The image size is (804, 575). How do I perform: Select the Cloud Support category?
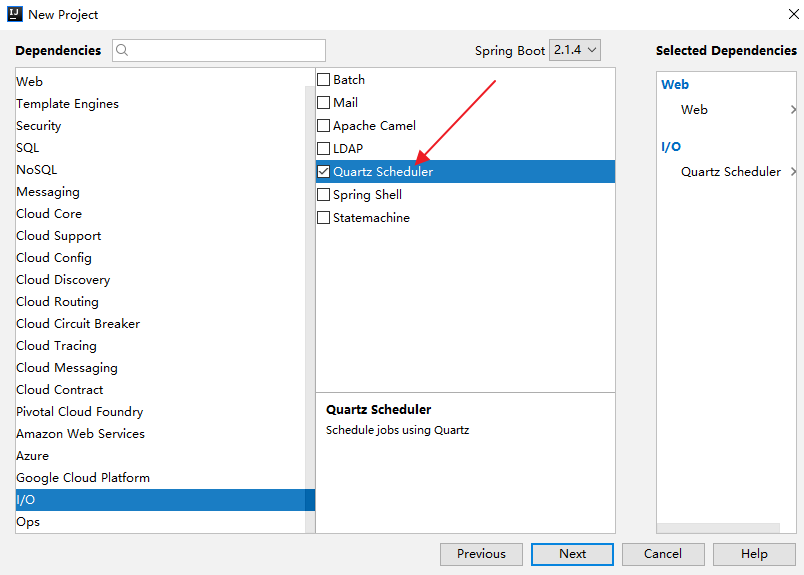(160, 235)
